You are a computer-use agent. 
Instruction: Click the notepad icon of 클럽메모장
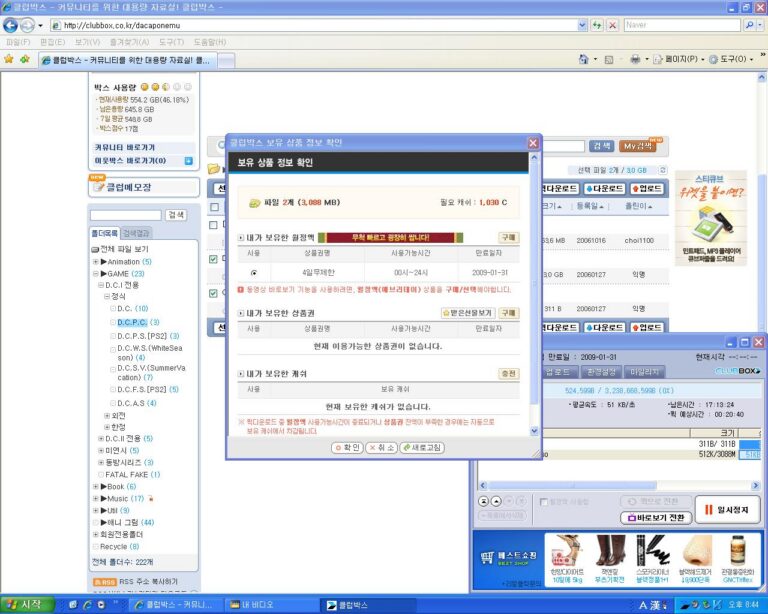(99, 187)
